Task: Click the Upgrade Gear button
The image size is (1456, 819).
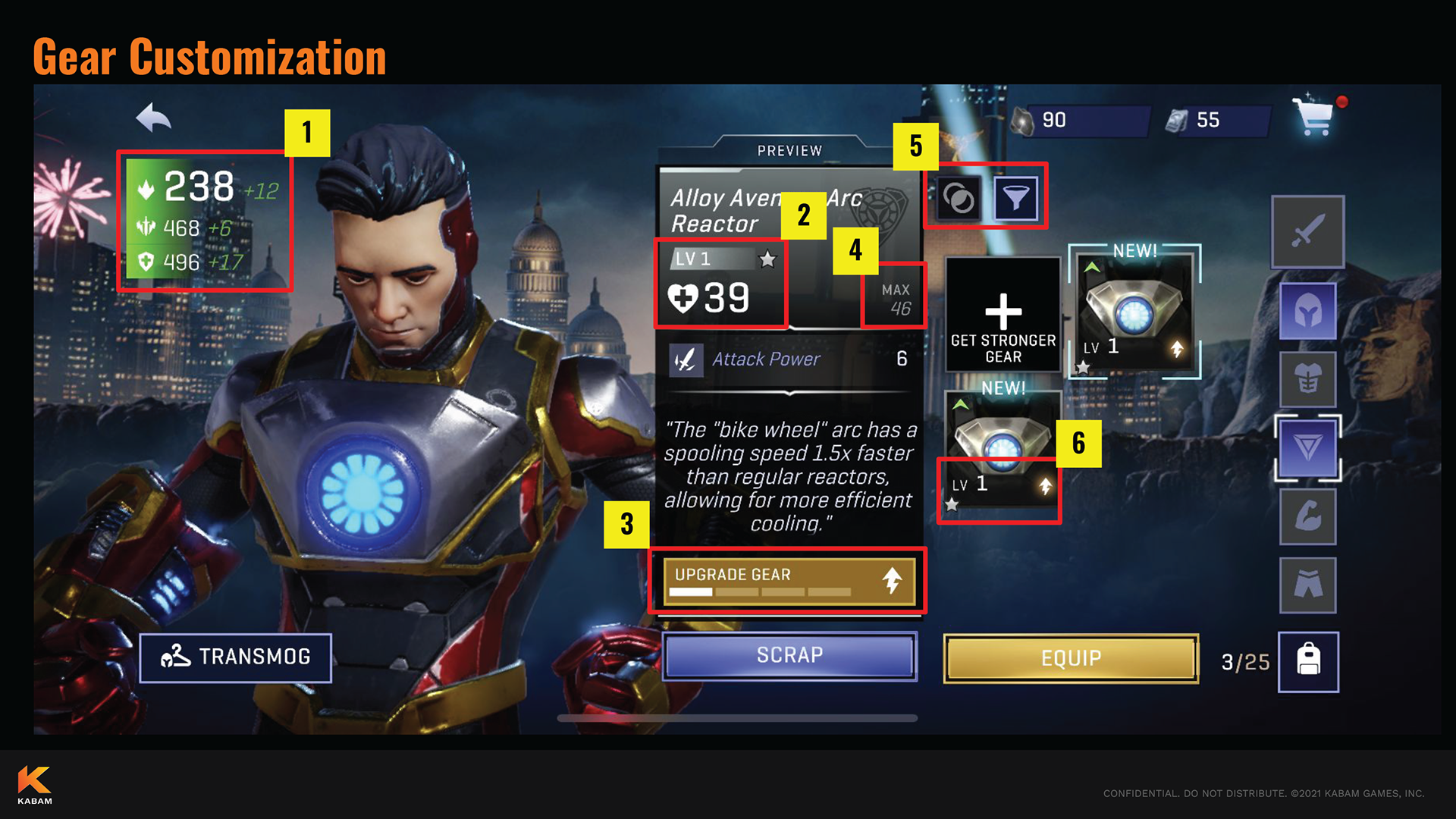Action: (x=789, y=582)
